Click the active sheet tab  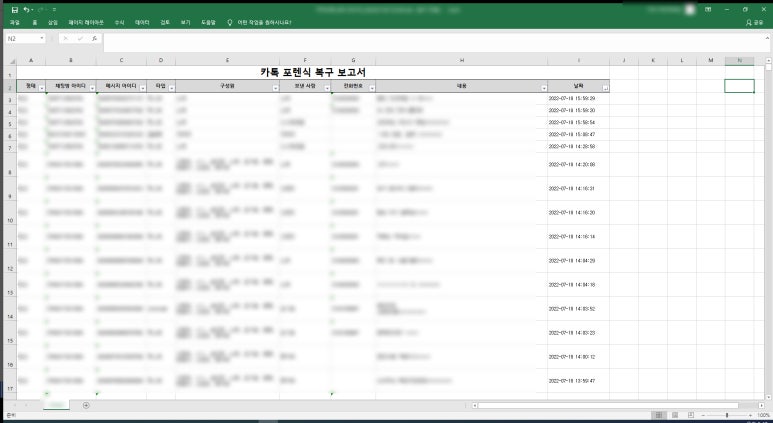pos(57,405)
